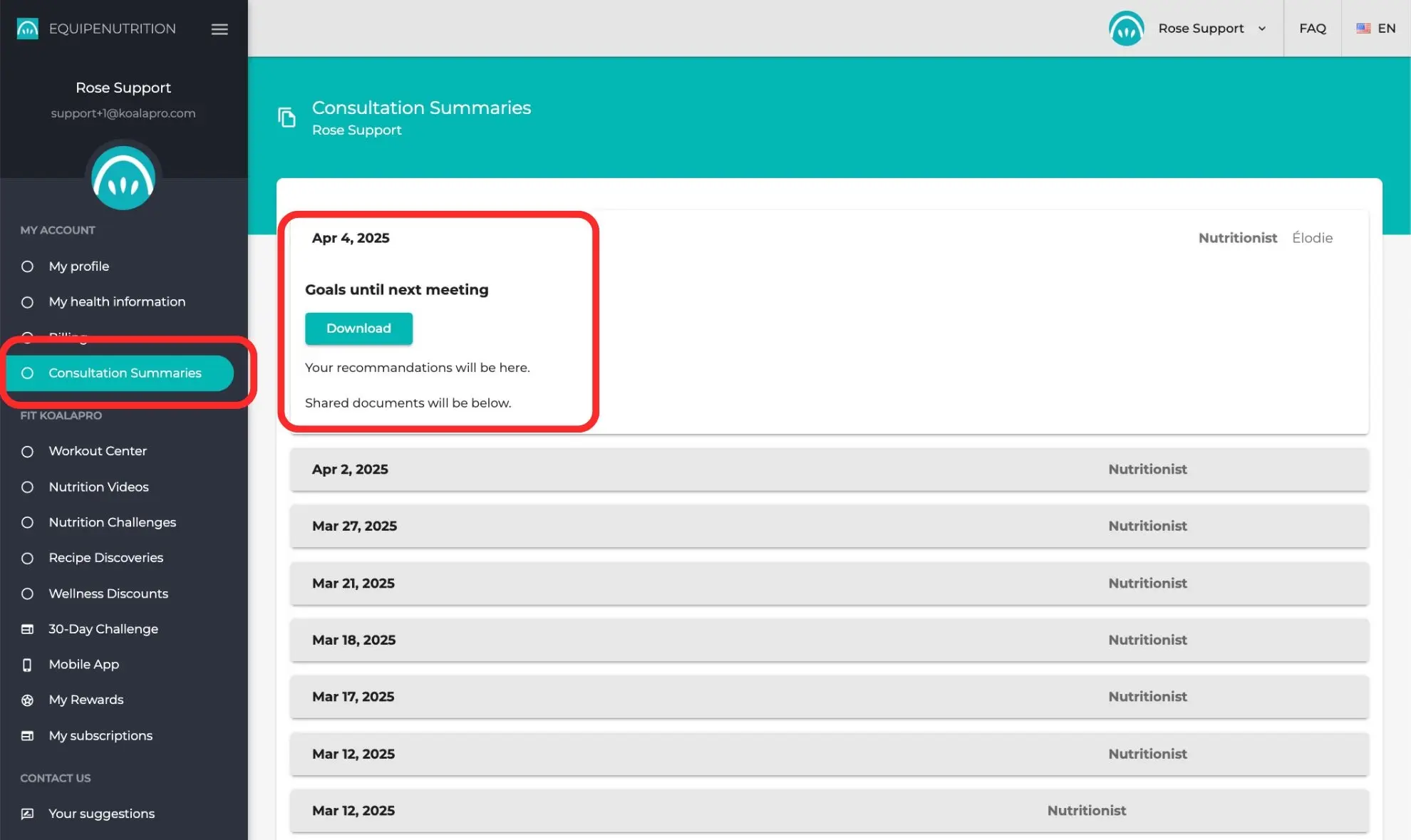Screen dimensions: 1411x840
Task: Open My Rewards
Action: (86, 700)
